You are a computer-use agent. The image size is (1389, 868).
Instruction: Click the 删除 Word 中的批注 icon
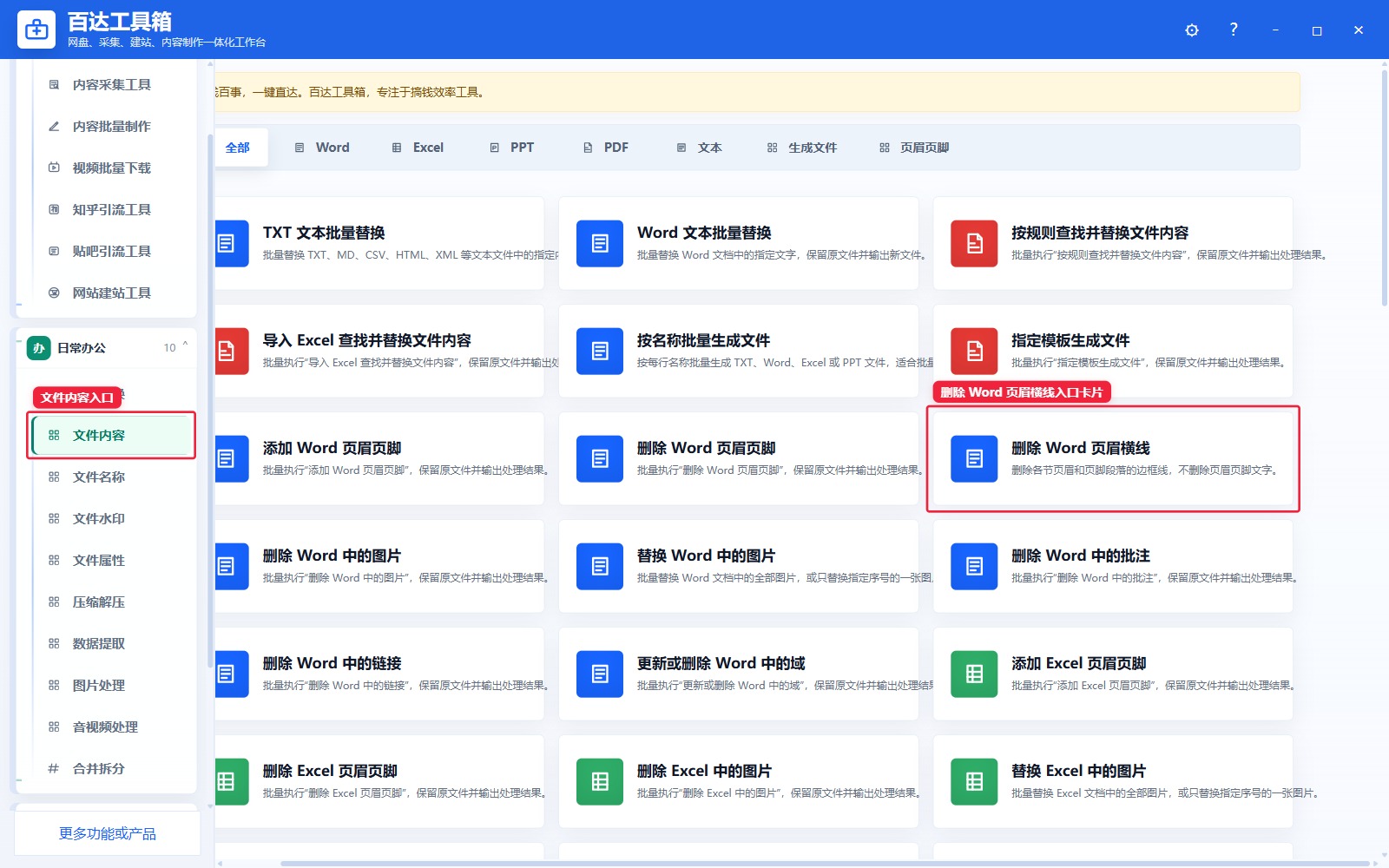(x=974, y=566)
